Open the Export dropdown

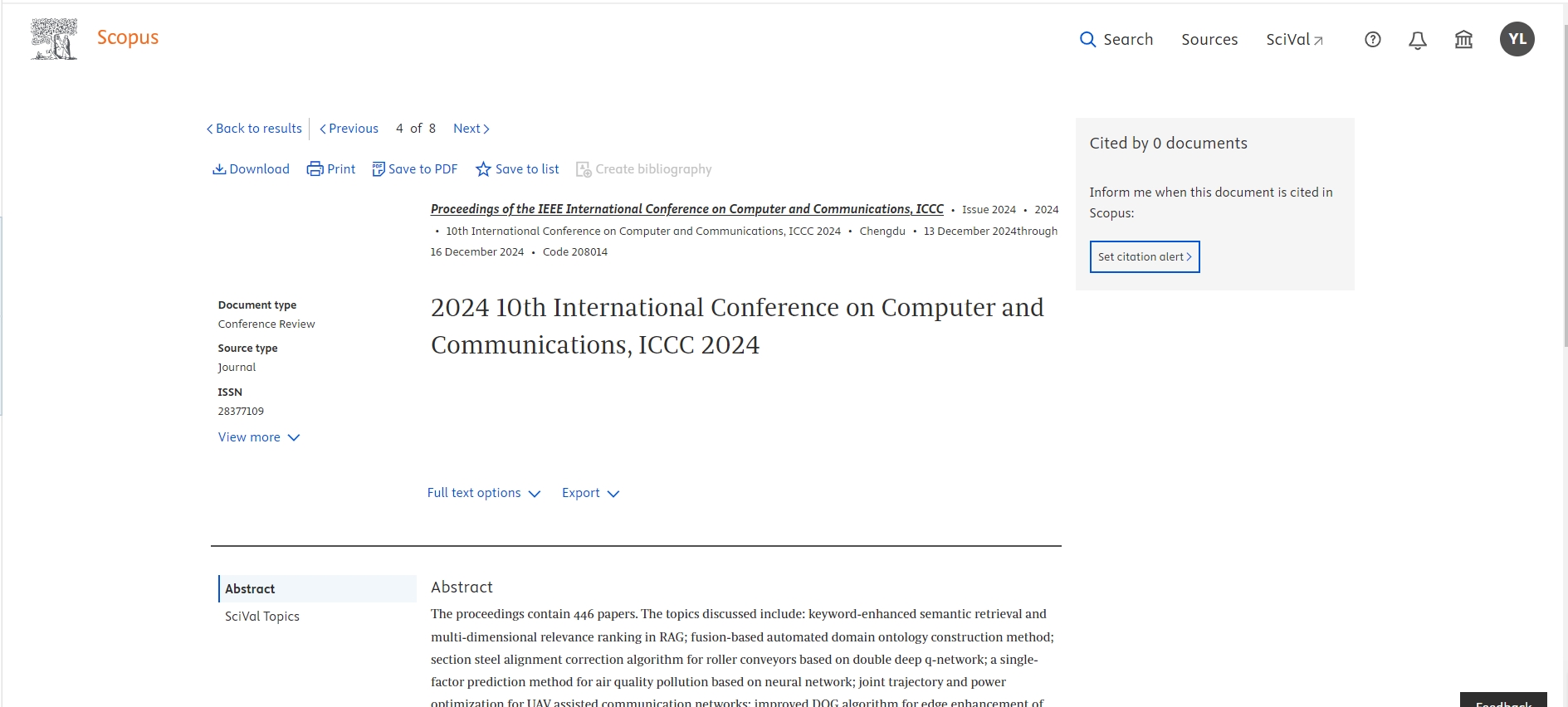(590, 493)
